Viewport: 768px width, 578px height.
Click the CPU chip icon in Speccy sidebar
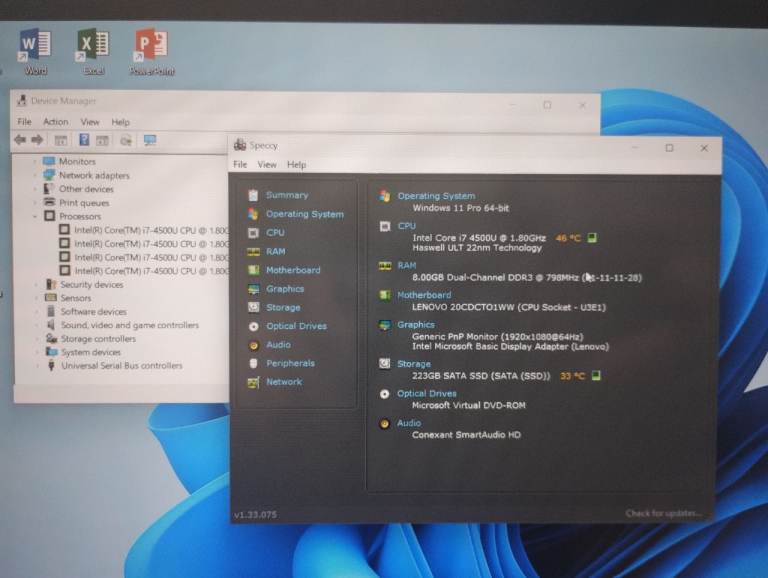[253, 233]
